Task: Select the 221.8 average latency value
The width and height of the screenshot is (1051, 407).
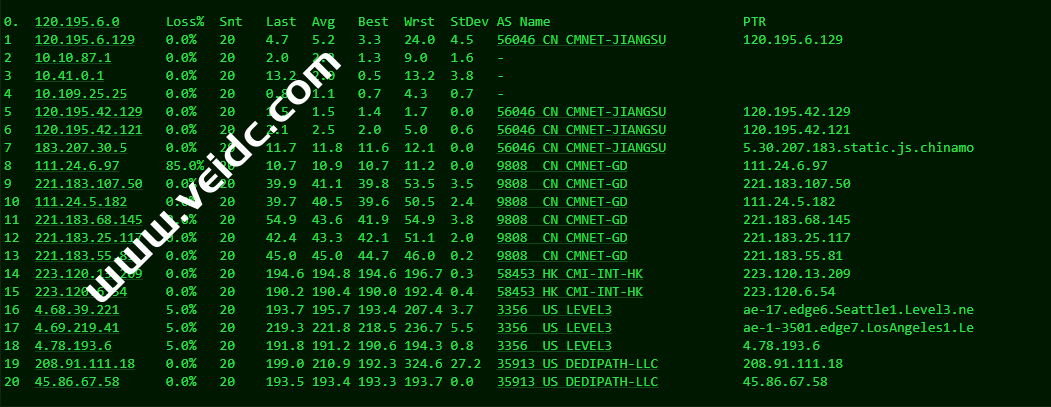Action: (331, 328)
